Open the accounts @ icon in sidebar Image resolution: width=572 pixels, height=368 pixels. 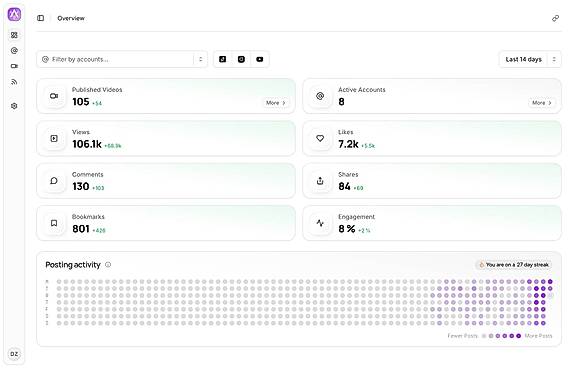click(14, 51)
